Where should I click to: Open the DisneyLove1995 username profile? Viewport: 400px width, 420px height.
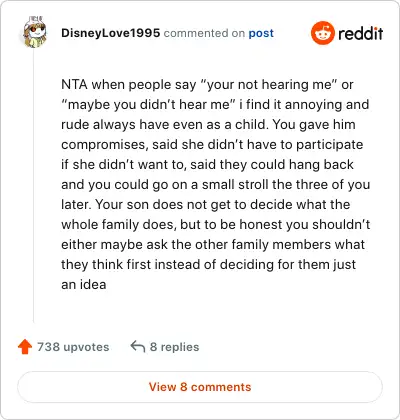111,33
